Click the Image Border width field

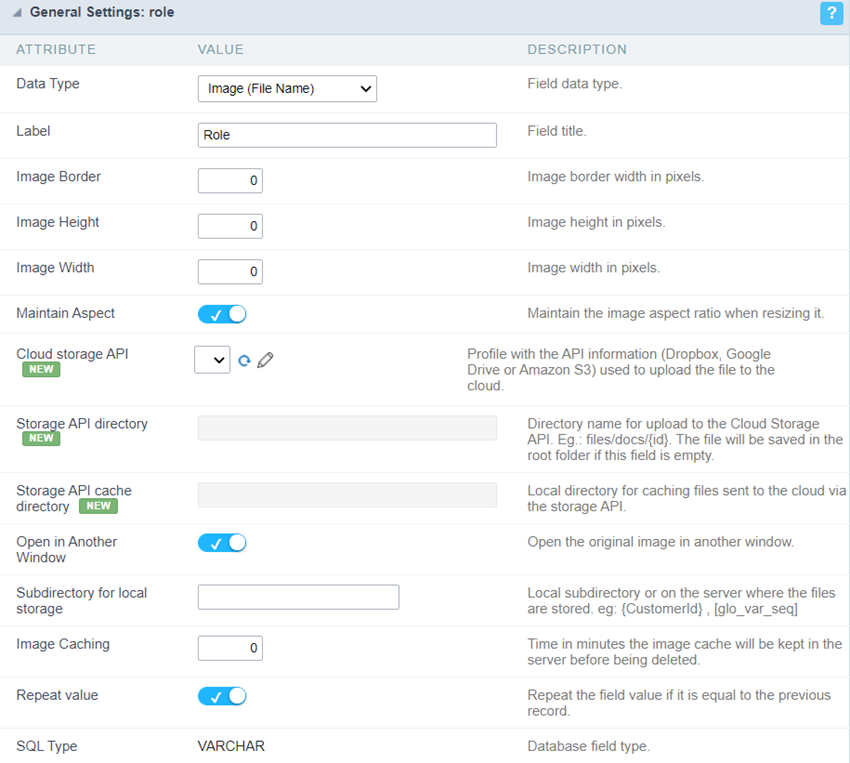click(230, 181)
